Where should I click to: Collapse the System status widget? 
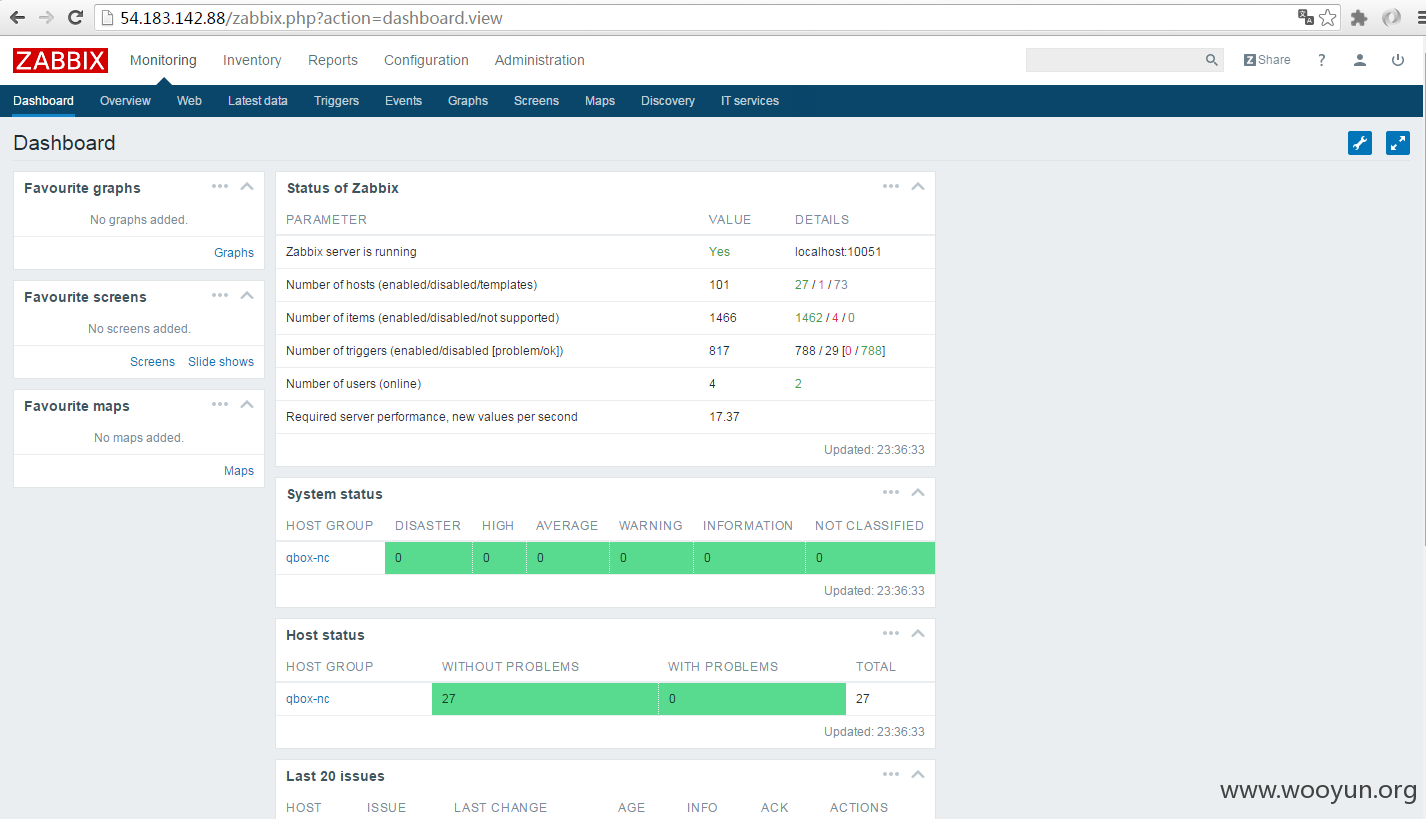click(x=918, y=492)
